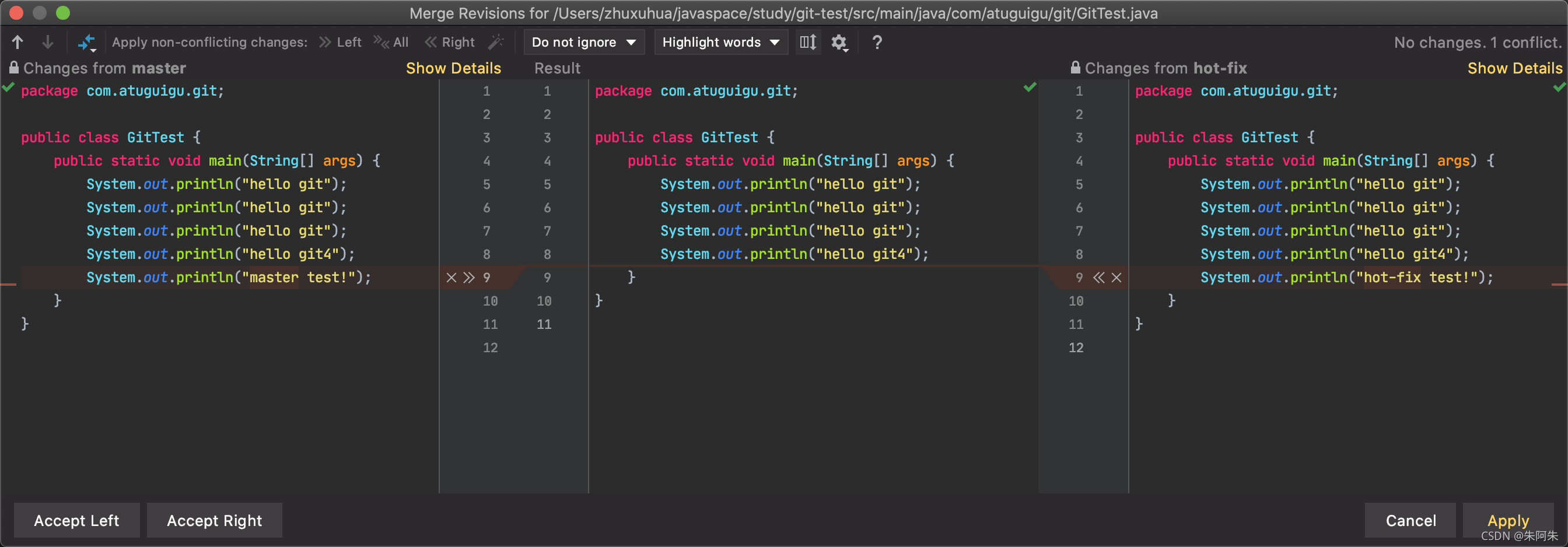Click the lock icon beside Changes from master
Viewport: 1568px width, 547px height.
[14, 68]
